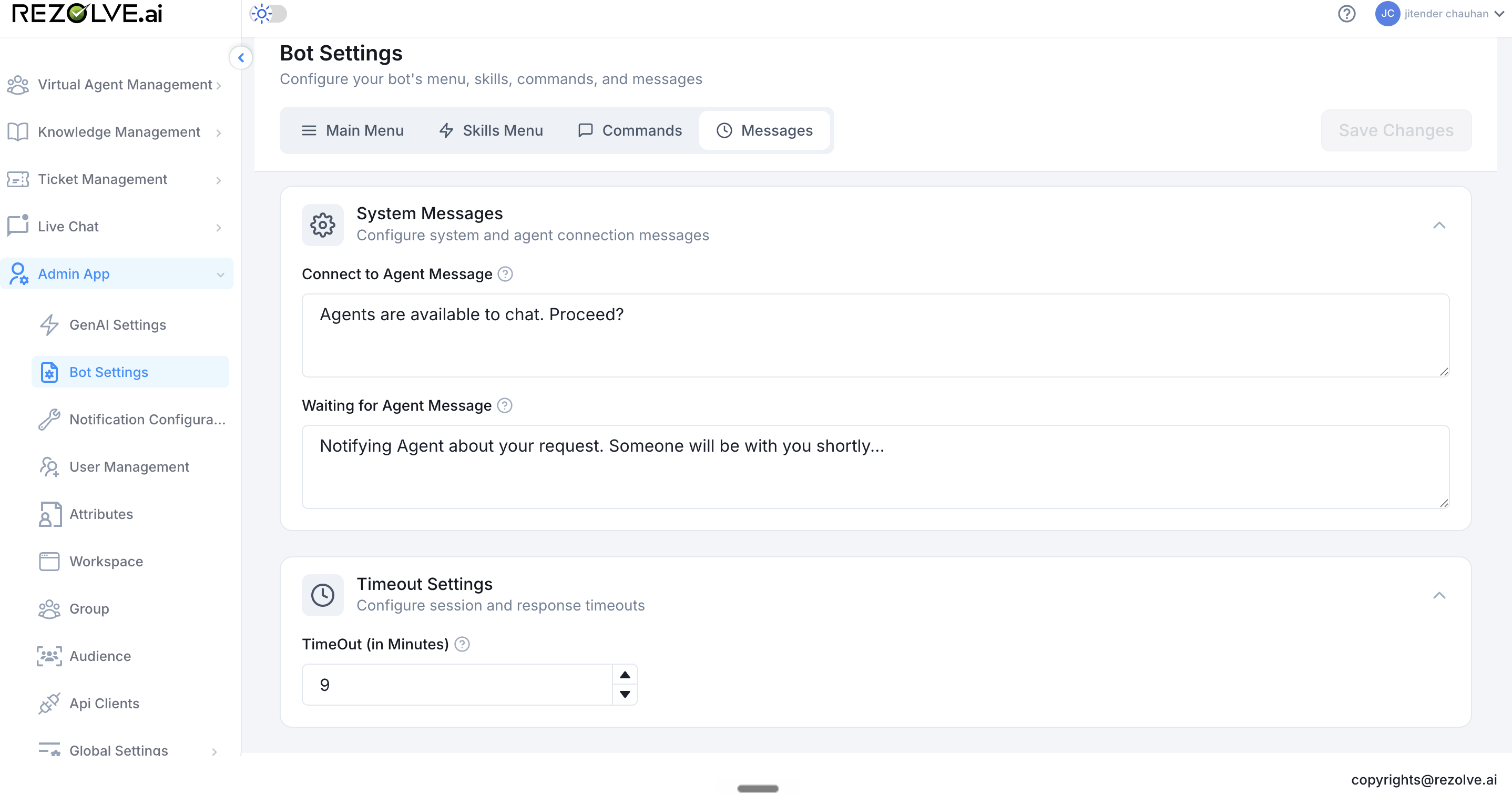Click the TimeOut minutes input field
1512x794 pixels.
(457, 684)
